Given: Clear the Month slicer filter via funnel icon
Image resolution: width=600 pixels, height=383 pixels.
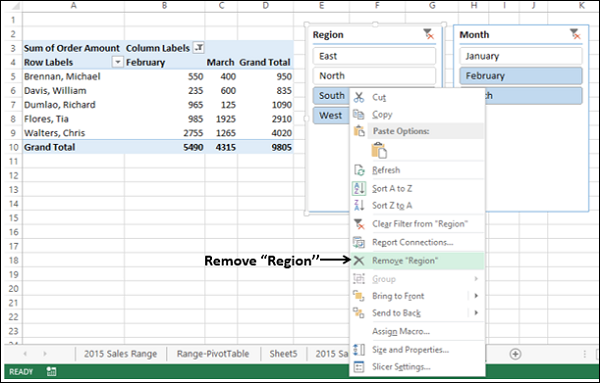Looking at the screenshot, I should point(575,34).
